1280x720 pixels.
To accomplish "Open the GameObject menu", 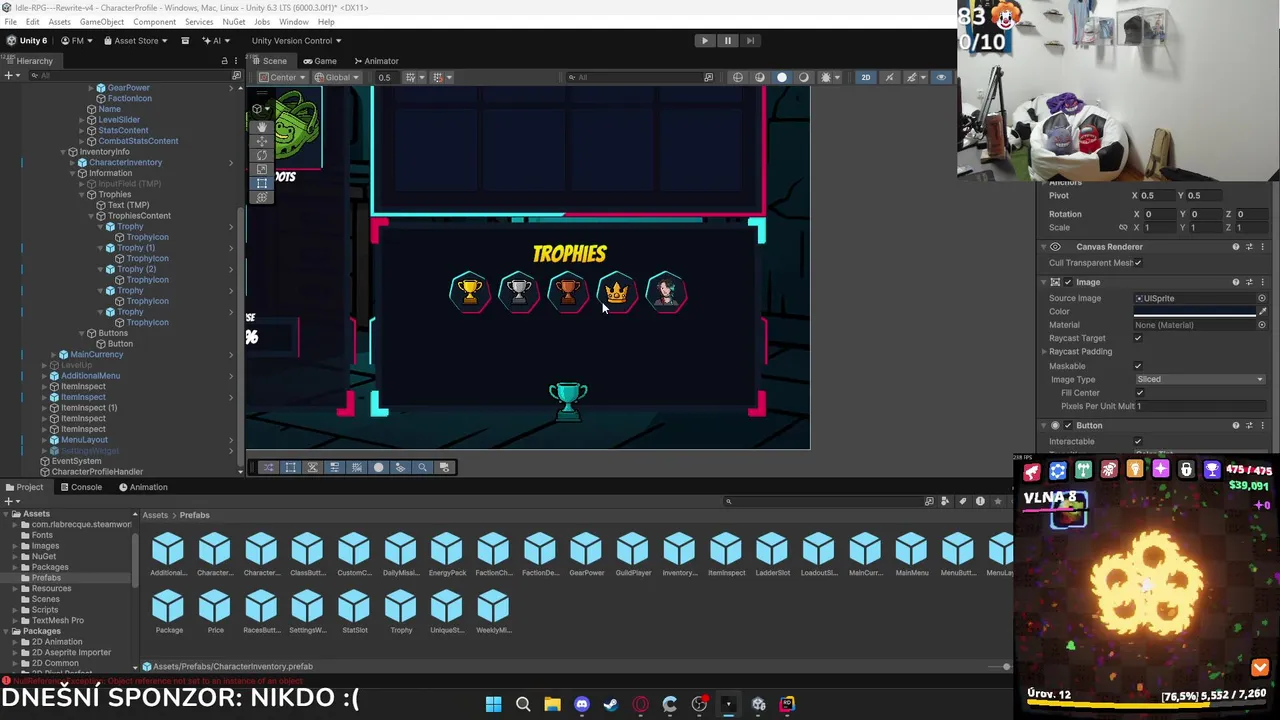I will click(x=102, y=22).
